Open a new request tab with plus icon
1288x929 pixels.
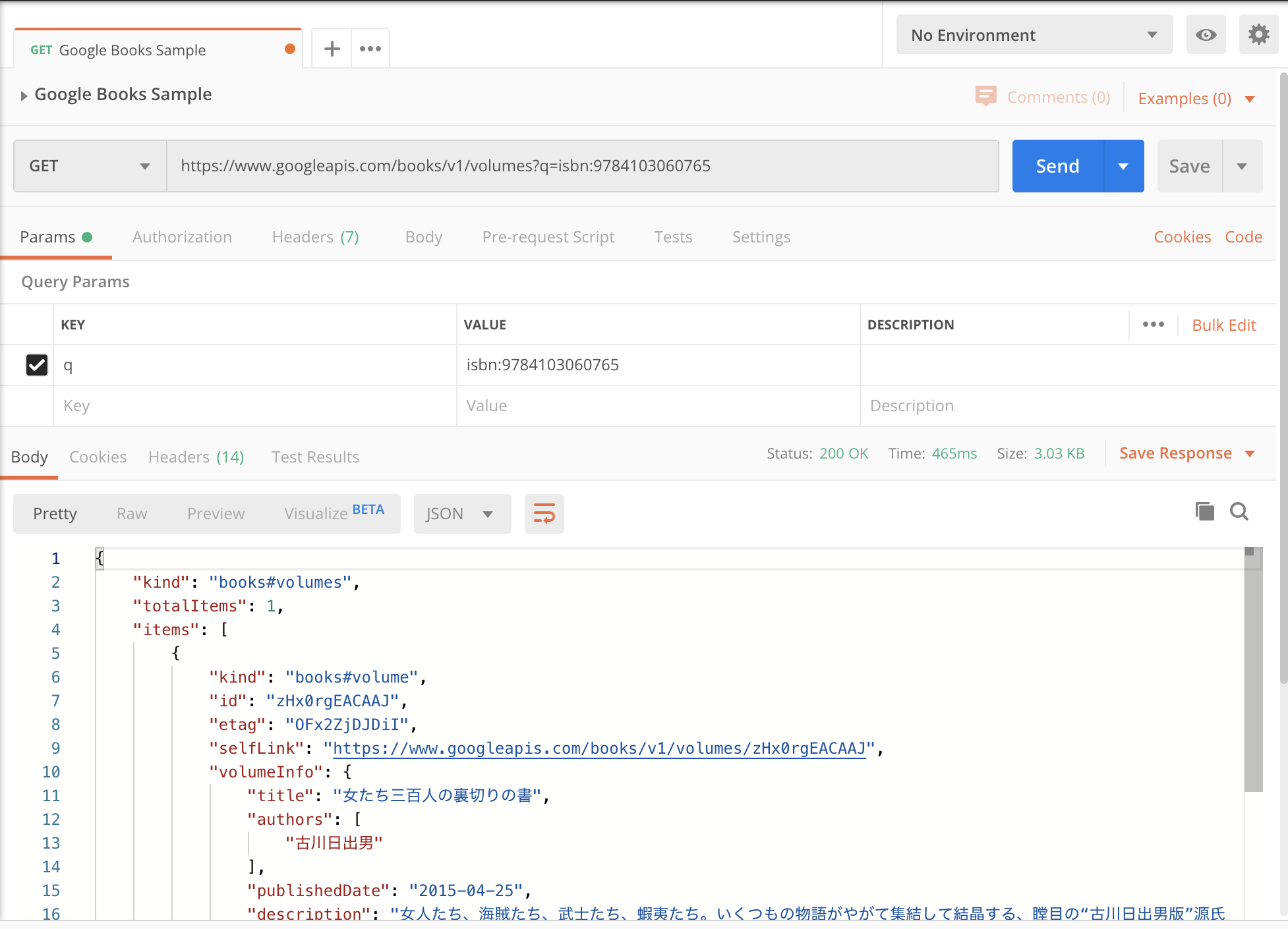(x=332, y=49)
